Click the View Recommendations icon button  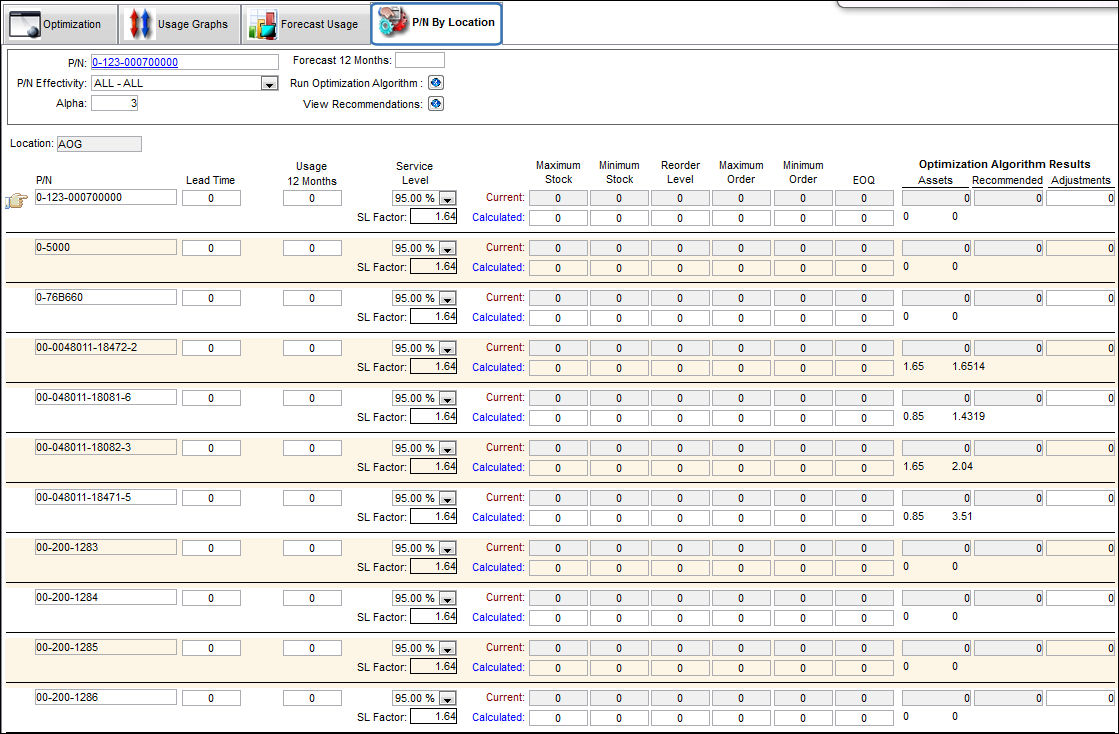[x=435, y=103]
